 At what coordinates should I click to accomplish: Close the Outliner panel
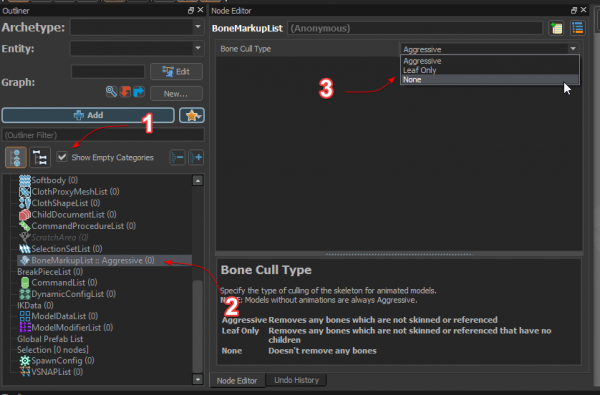pyautogui.click(x=200, y=10)
